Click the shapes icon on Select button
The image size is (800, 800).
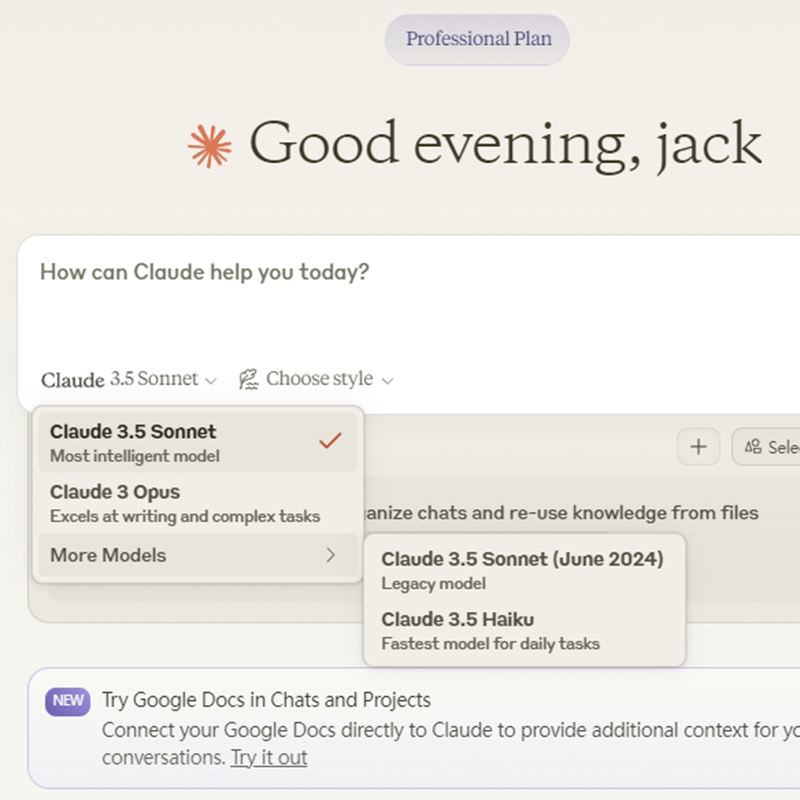tap(753, 447)
